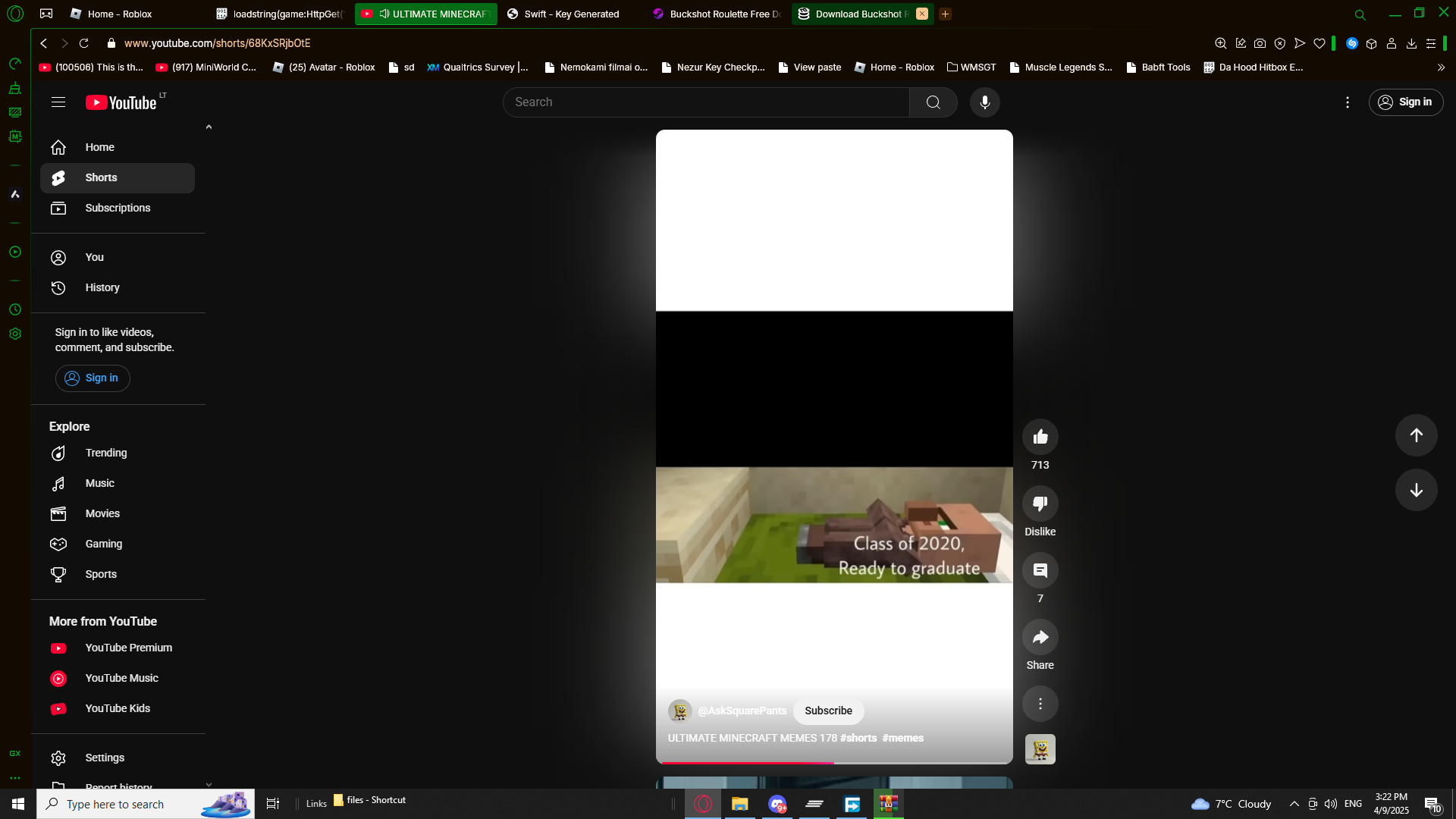Viewport: 1456px width, 819px height.
Task: Show hidden system tray icons
Action: (1294, 804)
